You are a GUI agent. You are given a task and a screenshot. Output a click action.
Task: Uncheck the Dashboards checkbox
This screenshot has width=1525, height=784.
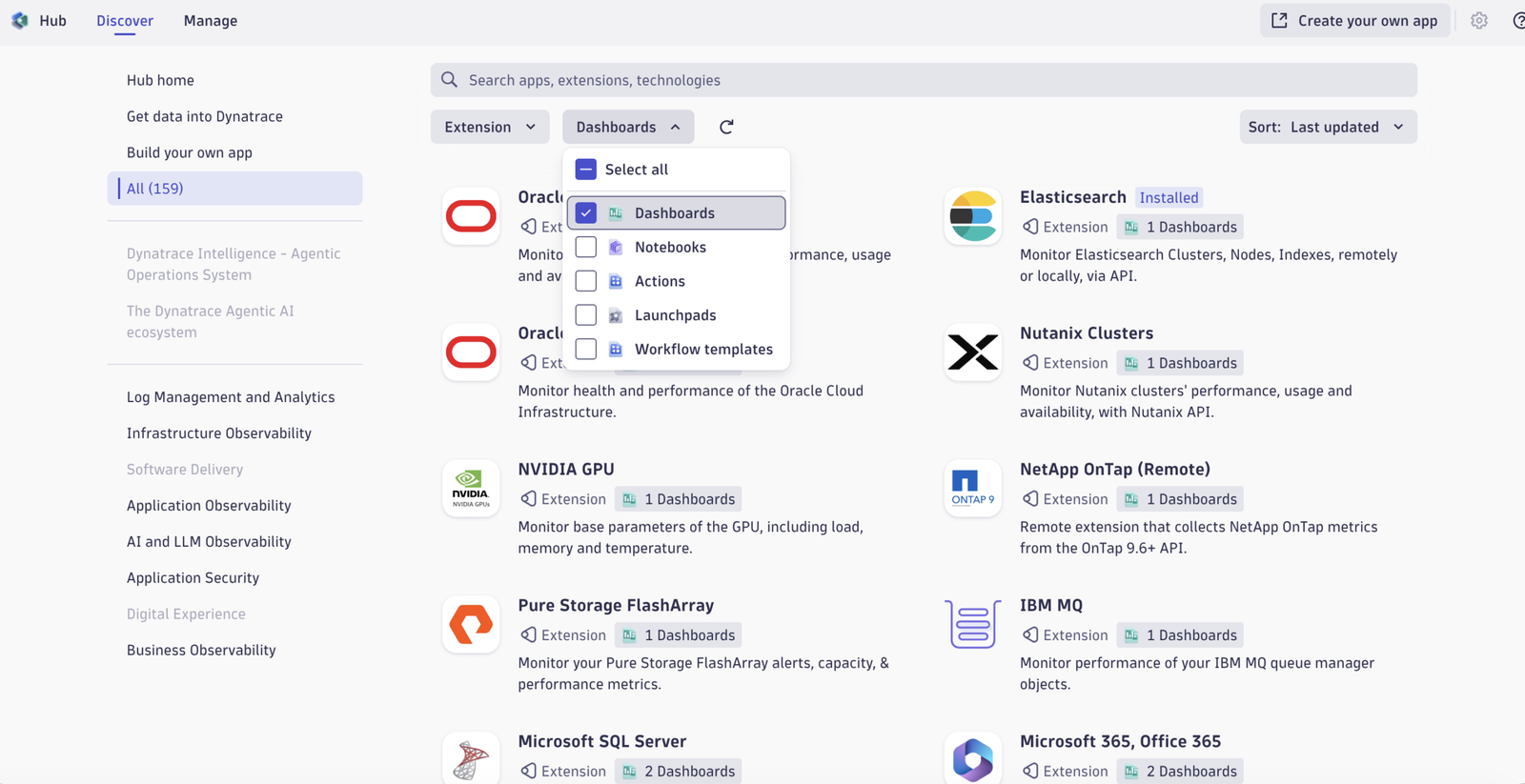tap(586, 213)
